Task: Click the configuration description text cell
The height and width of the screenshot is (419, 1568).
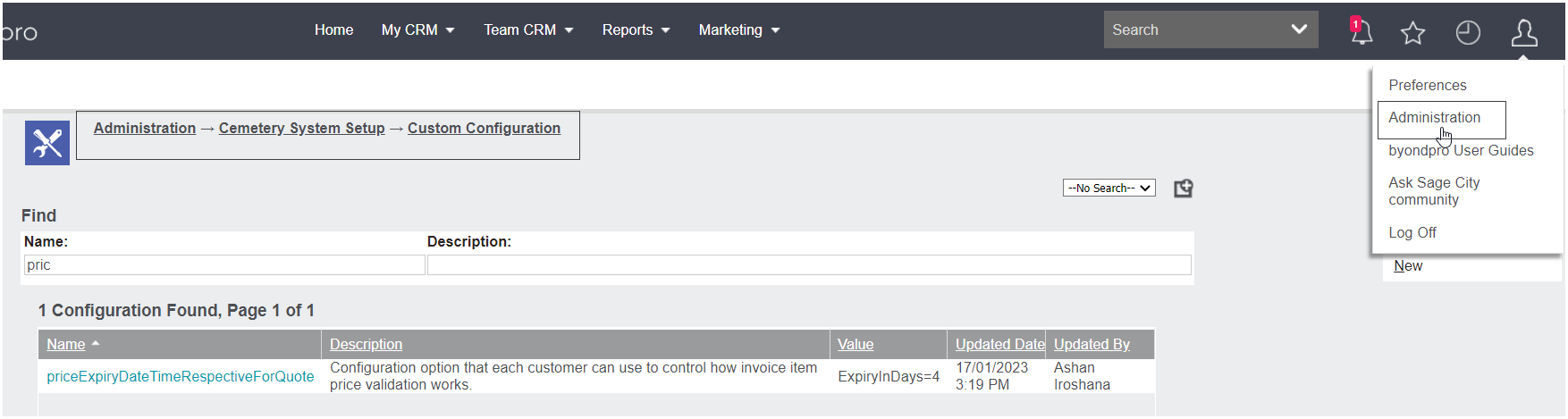Action: pos(573,376)
